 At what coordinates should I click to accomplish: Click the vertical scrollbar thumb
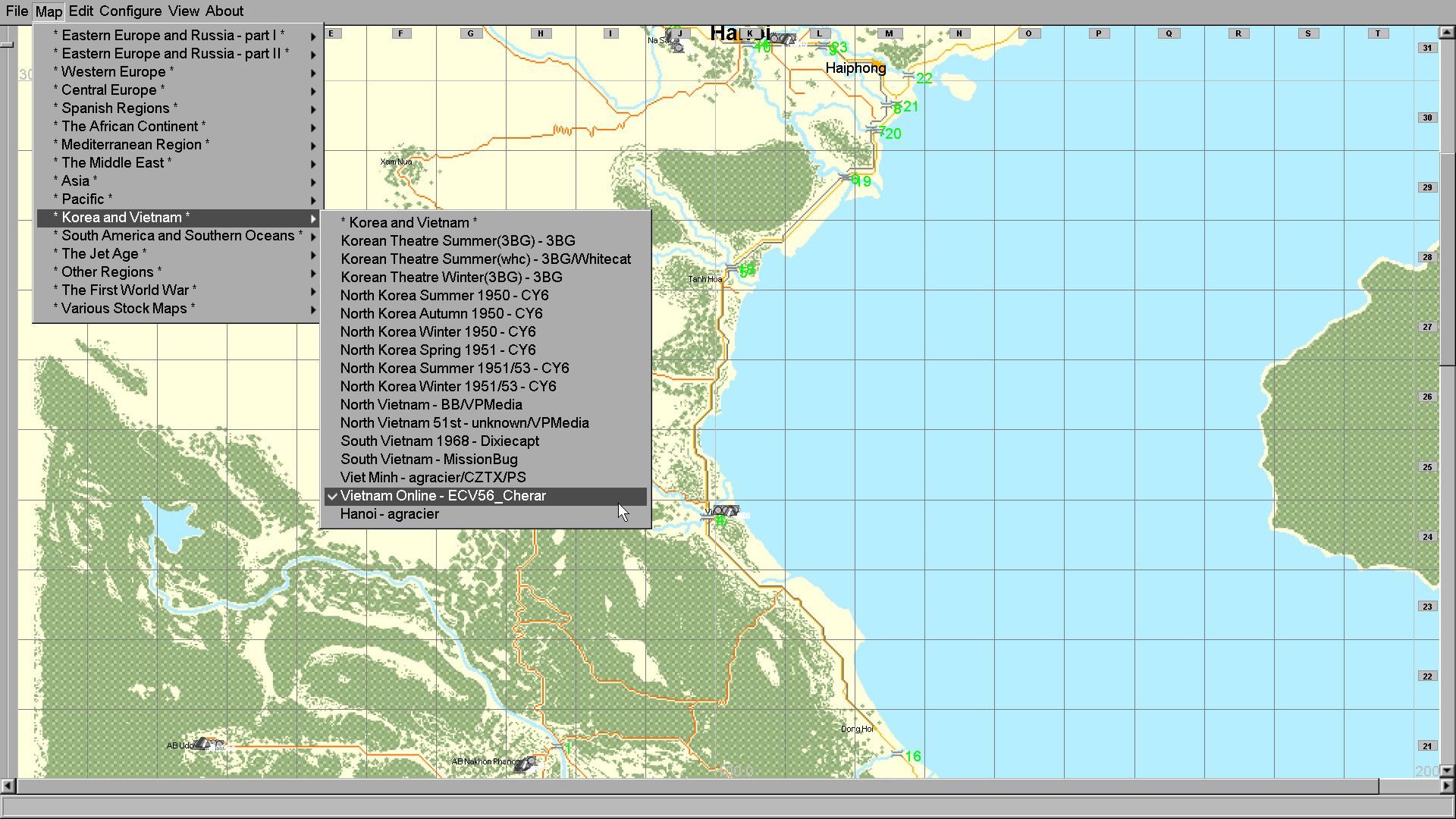click(x=1447, y=258)
